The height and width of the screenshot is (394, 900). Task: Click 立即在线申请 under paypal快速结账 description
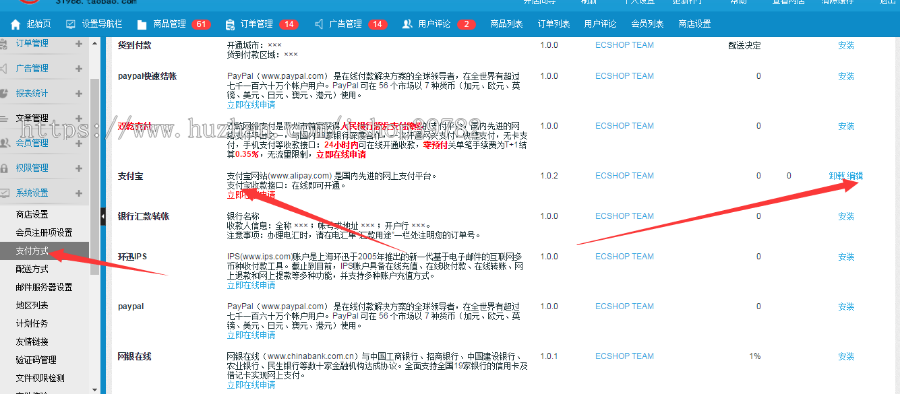251,105
